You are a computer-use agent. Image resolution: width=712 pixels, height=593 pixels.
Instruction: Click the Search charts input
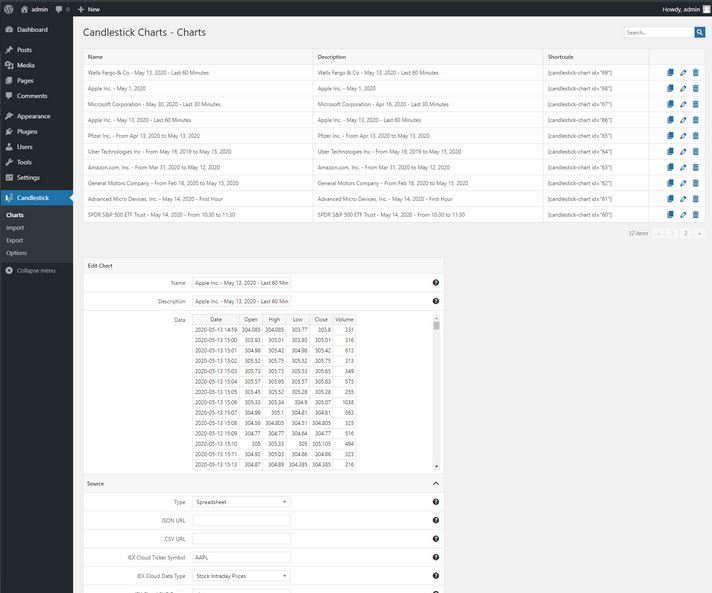pyautogui.click(x=659, y=32)
